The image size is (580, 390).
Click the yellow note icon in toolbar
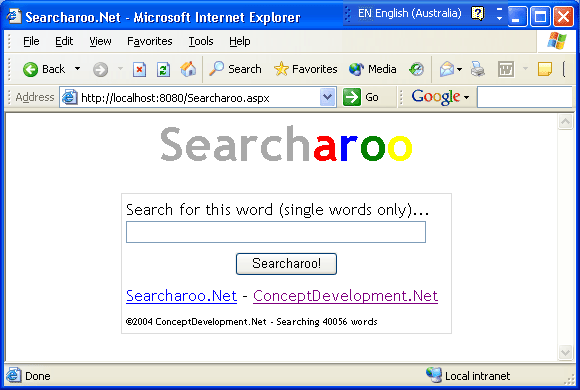[544, 69]
